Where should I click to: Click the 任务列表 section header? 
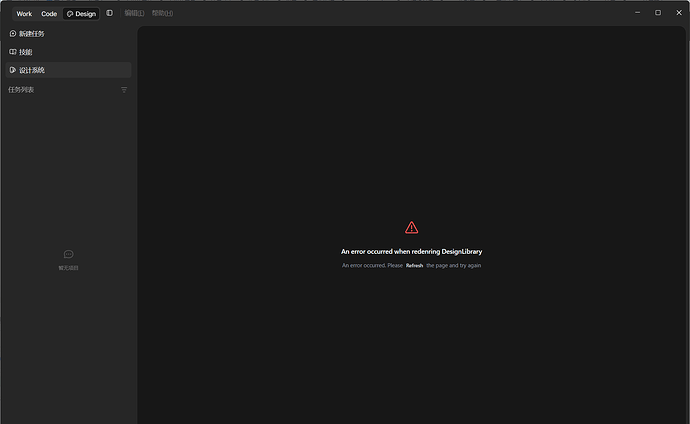21,90
